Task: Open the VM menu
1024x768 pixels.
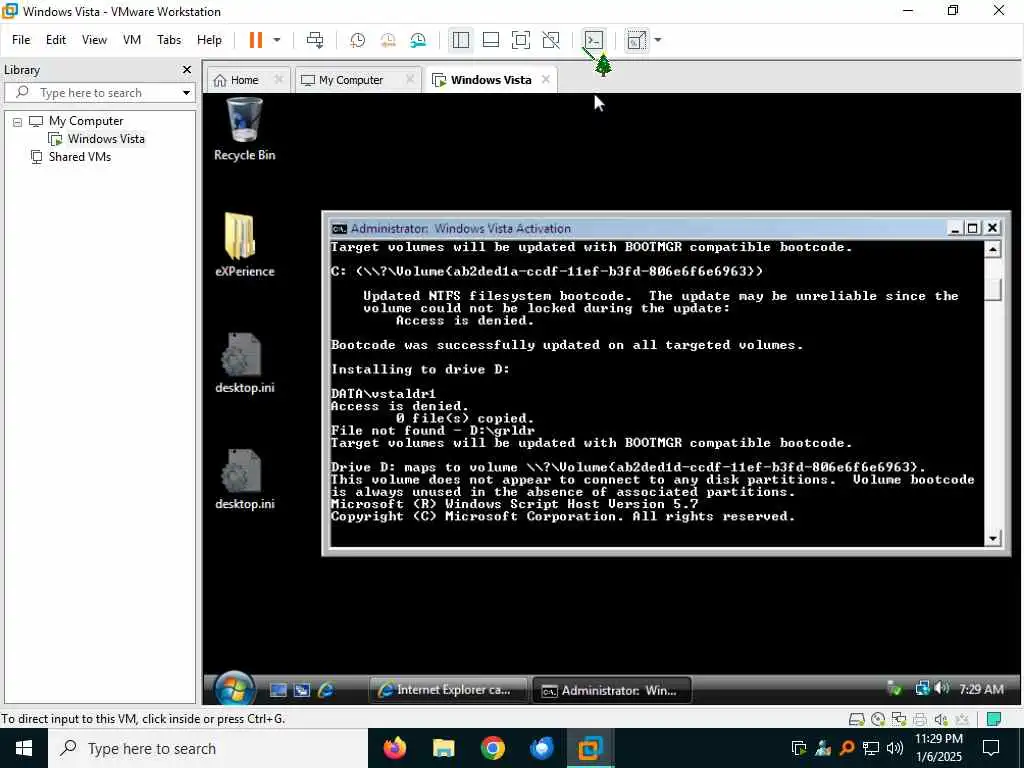Action: pos(132,40)
